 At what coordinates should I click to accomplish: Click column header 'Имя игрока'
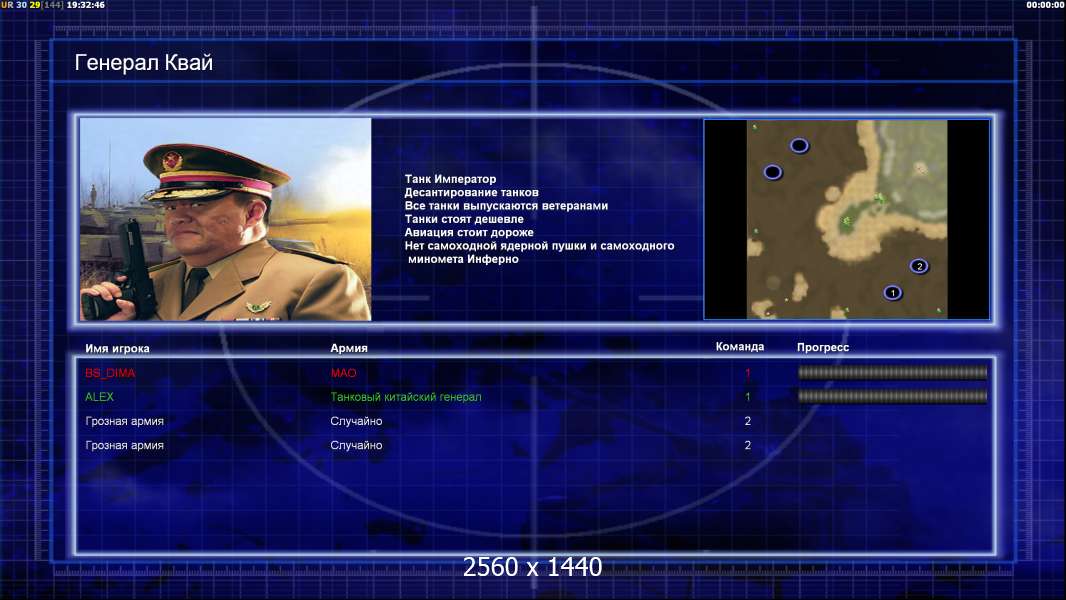click(x=117, y=349)
